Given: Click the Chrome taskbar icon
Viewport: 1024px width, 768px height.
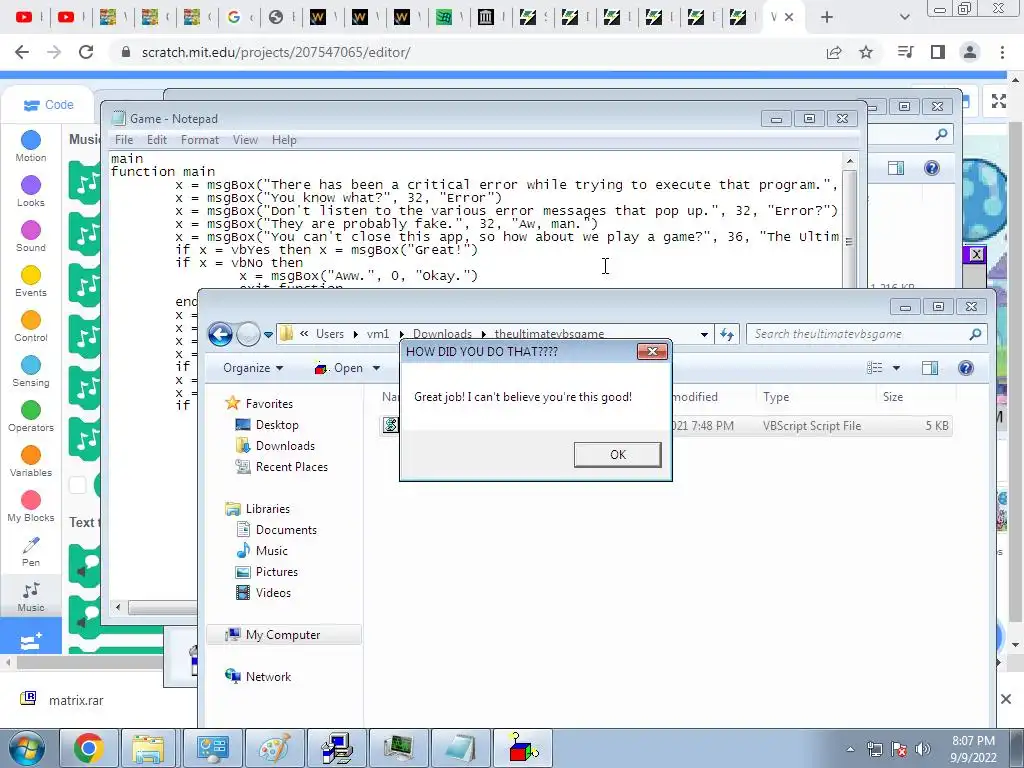Looking at the screenshot, I should [x=88, y=748].
